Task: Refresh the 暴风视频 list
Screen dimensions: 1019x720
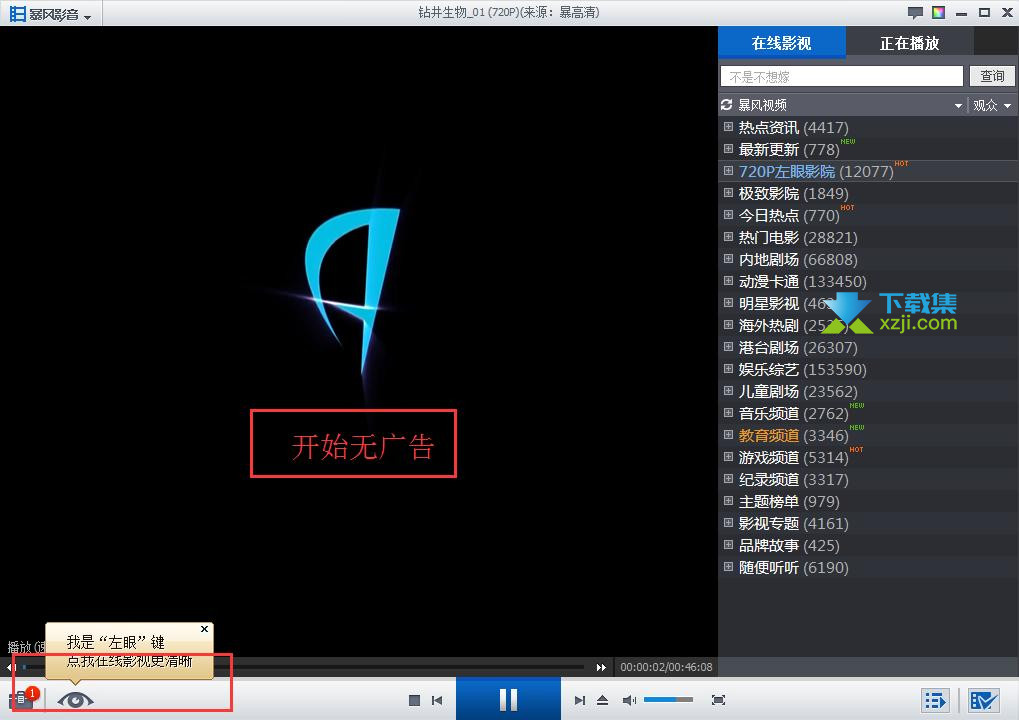Action: [x=727, y=105]
